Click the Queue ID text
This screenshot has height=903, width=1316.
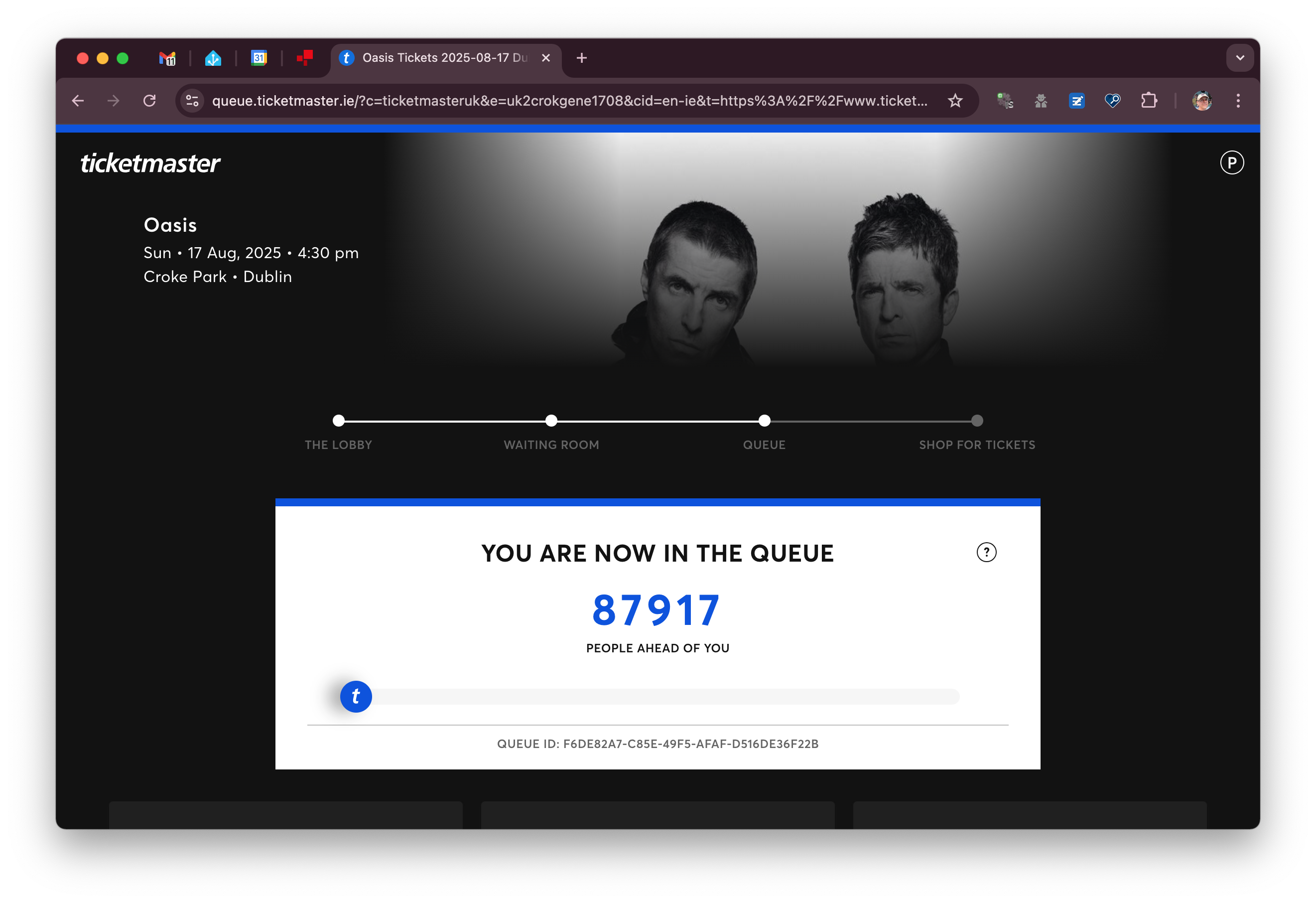click(x=658, y=744)
